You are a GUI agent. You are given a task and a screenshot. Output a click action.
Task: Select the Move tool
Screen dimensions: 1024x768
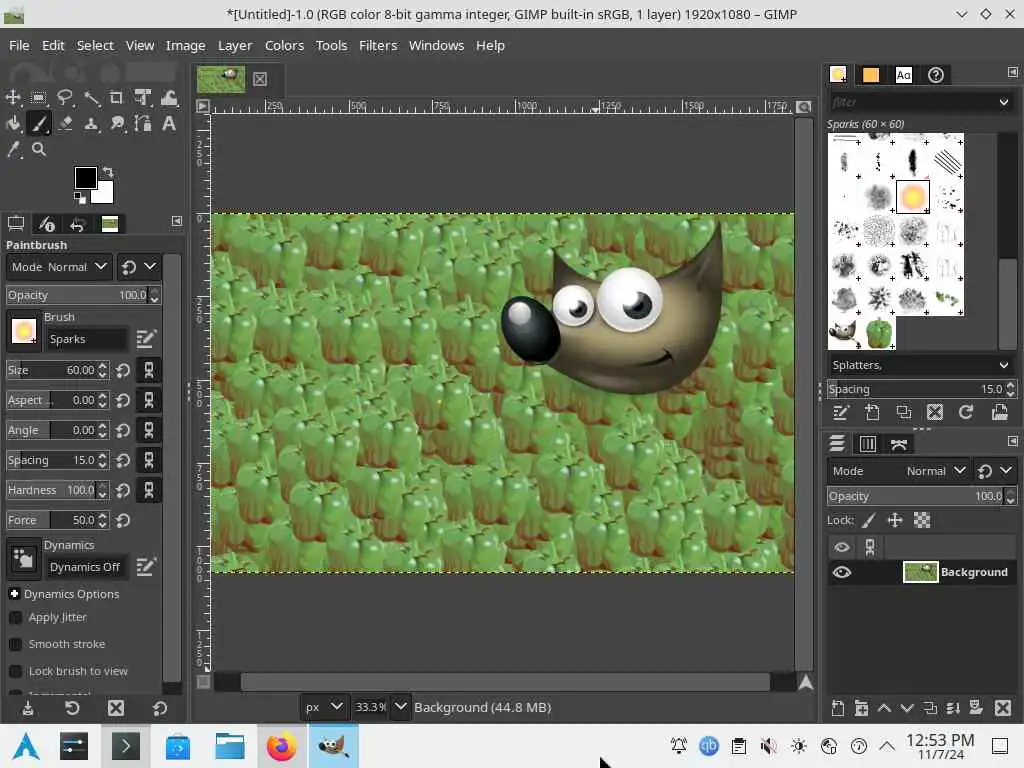tap(13, 98)
